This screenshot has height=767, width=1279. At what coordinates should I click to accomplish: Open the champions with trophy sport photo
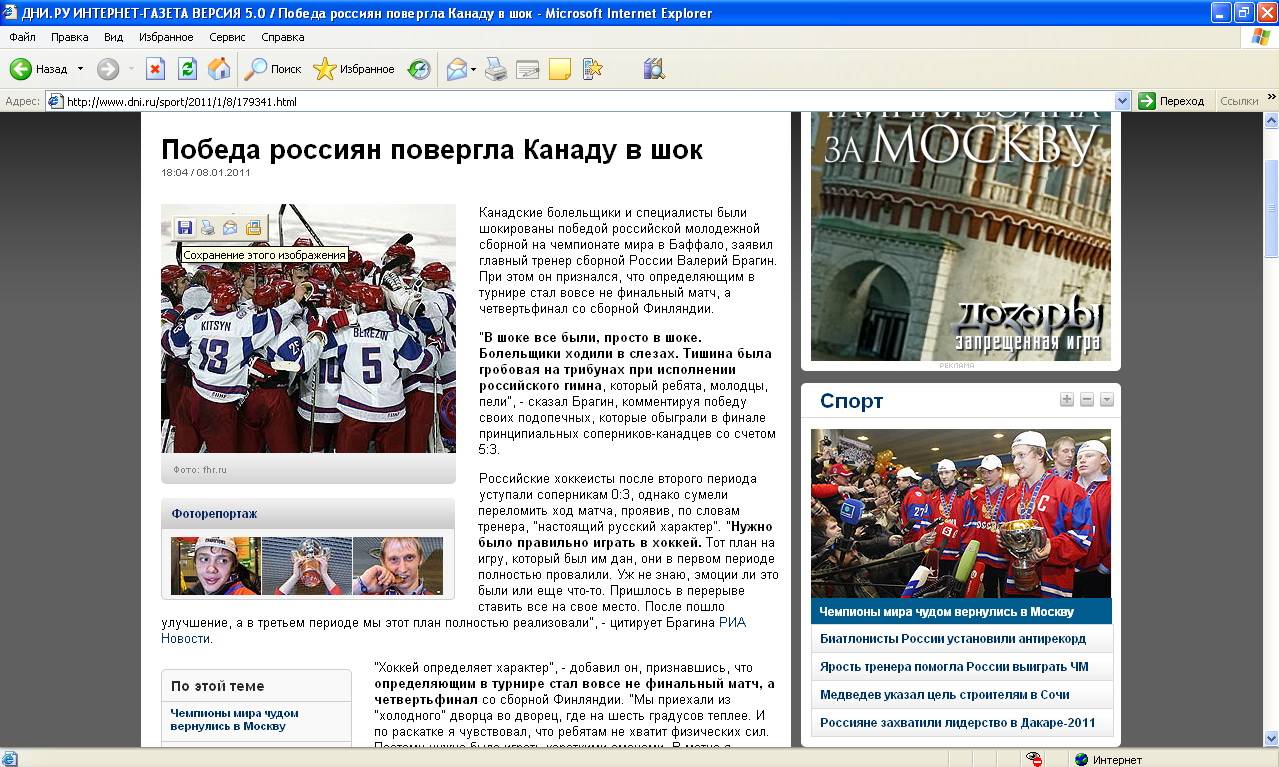click(x=961, y=513)
